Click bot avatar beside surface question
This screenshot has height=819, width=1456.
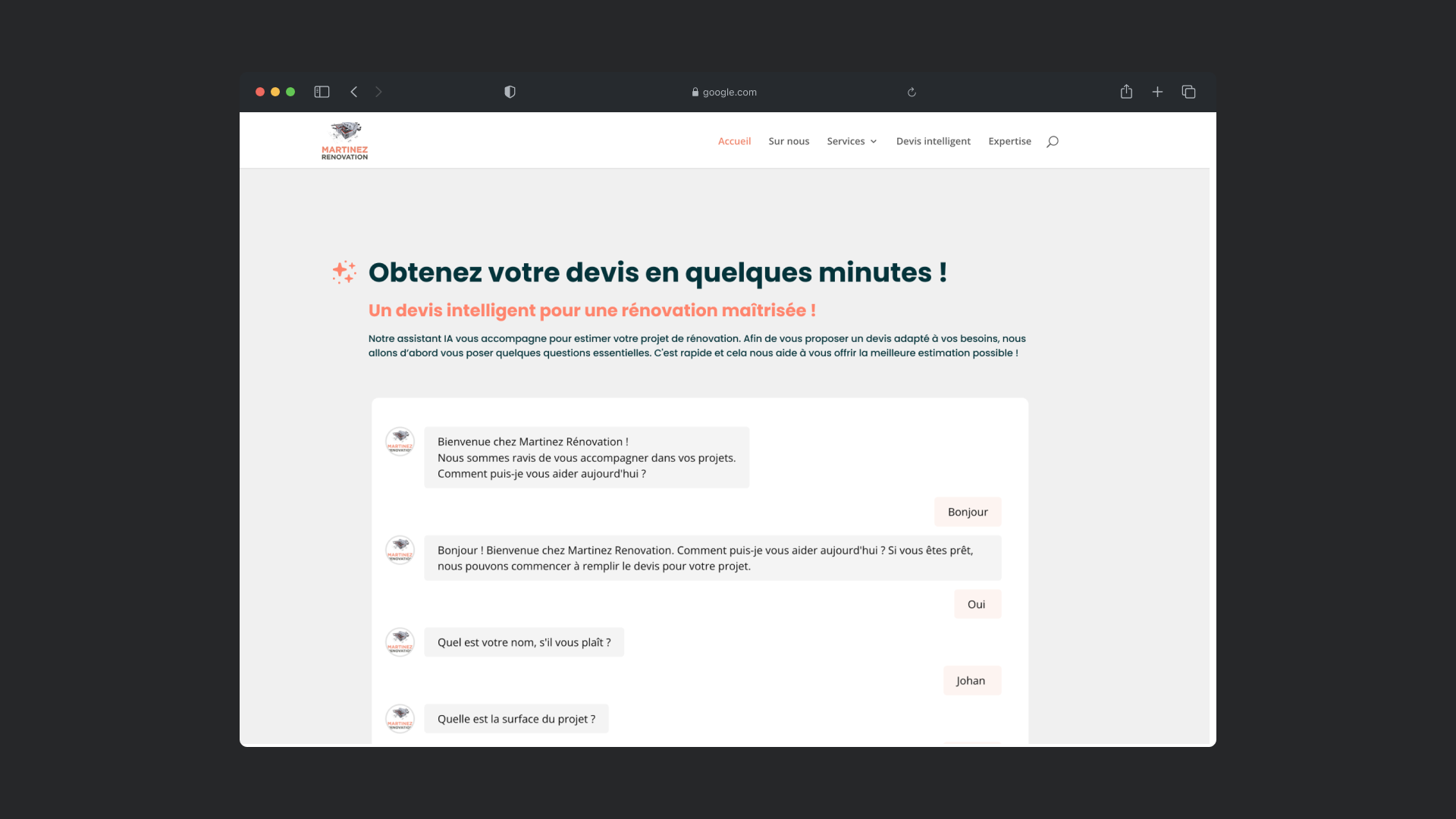(x=400, y=718)
